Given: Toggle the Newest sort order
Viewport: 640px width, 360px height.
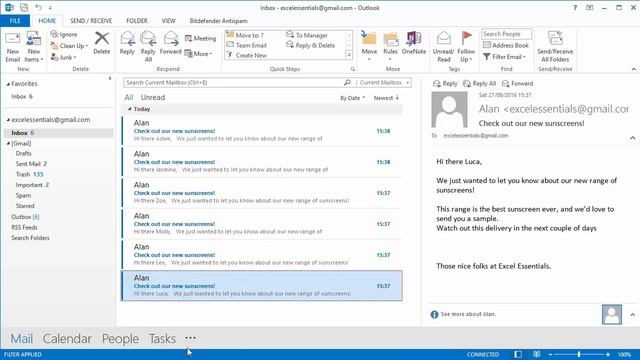Looking at the screenshot, I should 386,98.
